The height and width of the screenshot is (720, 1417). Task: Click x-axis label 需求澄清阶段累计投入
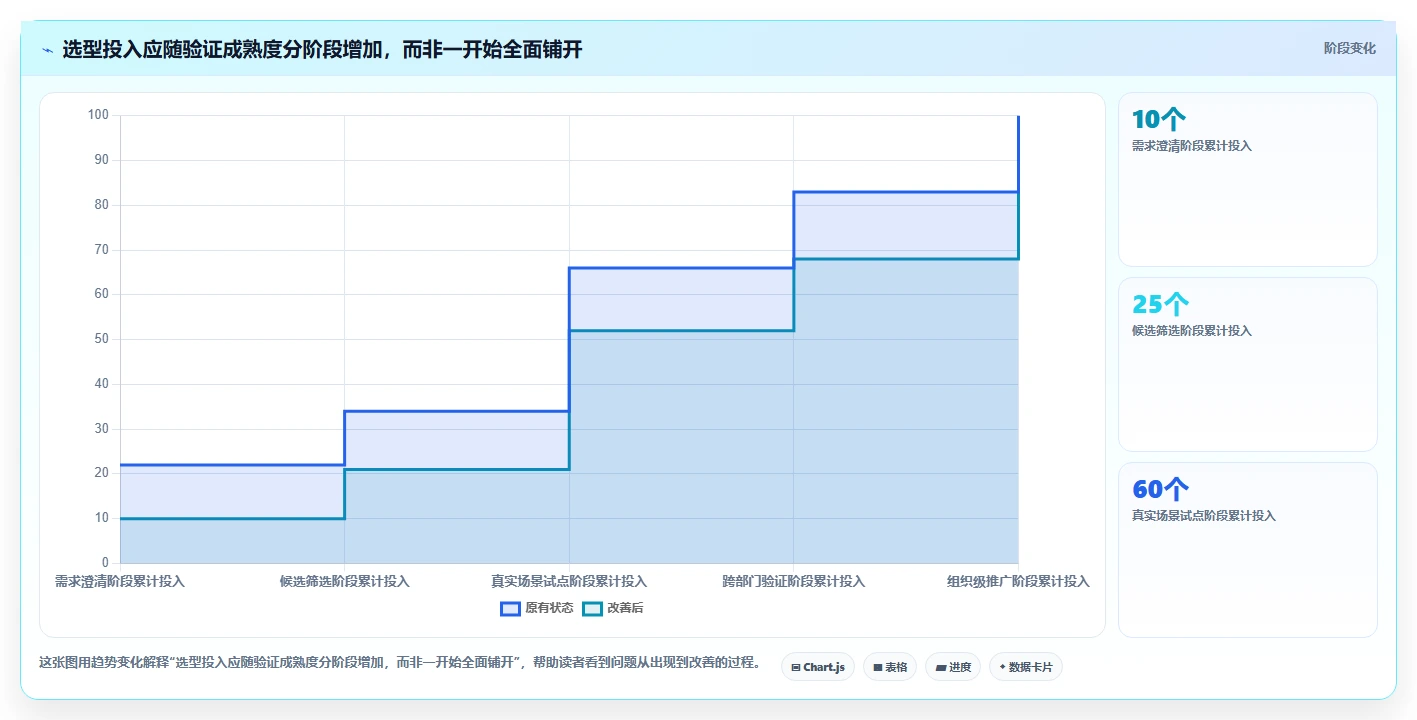(x=120, y=581)
